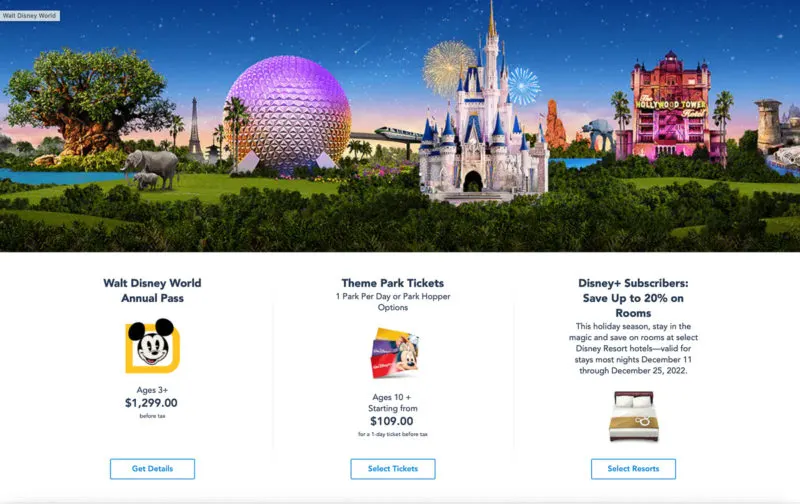Open the Walt Disney World Annual Pass heading
This screenshot has height=504, width=800.
(x=152, y=290)
